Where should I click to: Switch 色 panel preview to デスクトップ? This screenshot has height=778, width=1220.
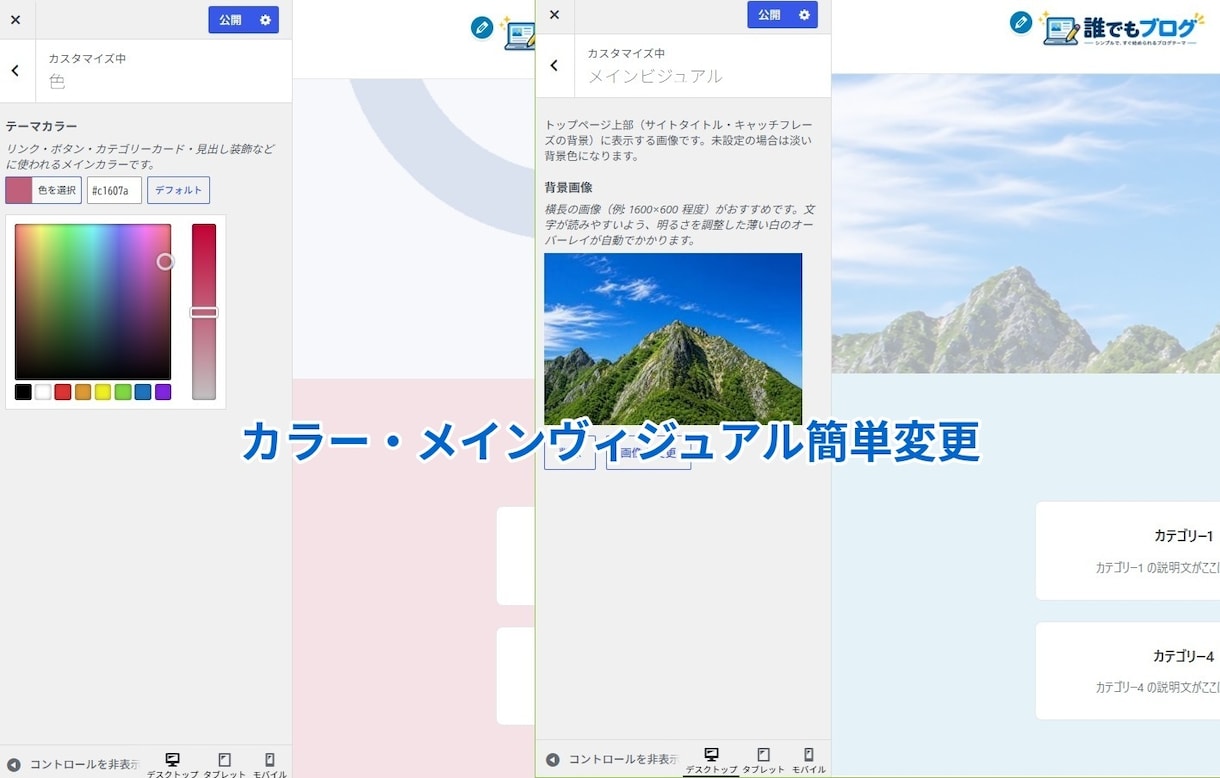point(172,765)
